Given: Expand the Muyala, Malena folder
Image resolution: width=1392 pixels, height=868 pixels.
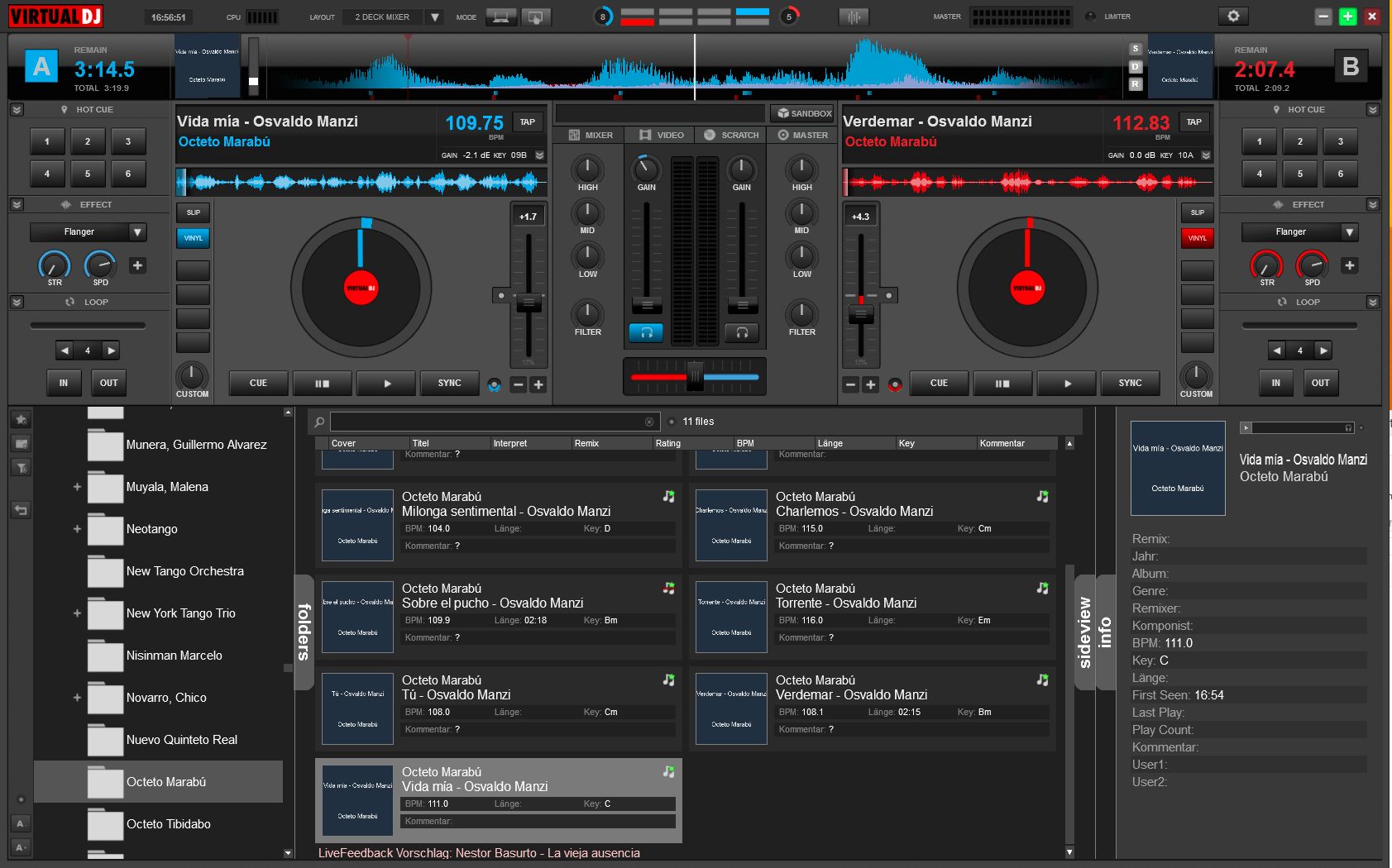Looking at the screenshot, I should (77, 487).
